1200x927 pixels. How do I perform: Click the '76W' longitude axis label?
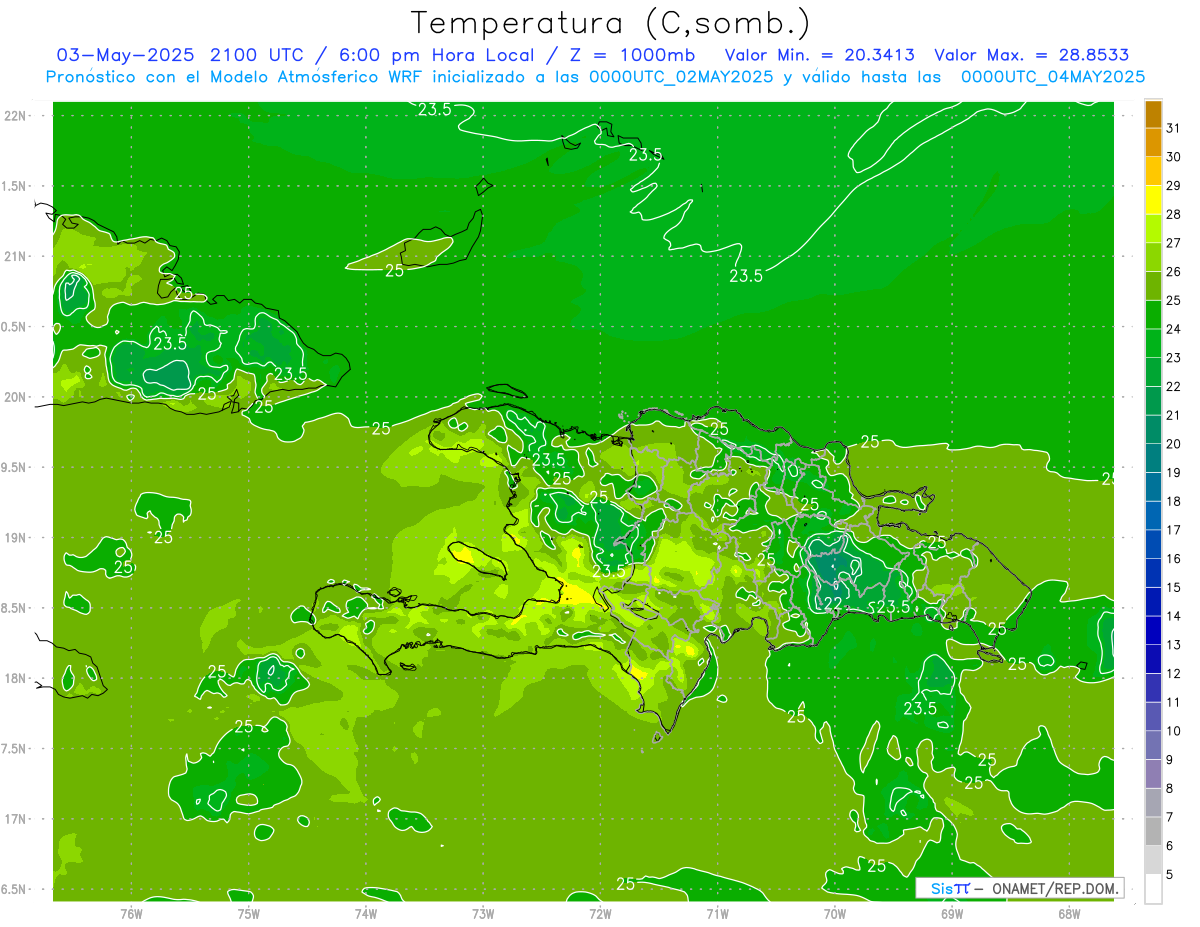point(131,913)
